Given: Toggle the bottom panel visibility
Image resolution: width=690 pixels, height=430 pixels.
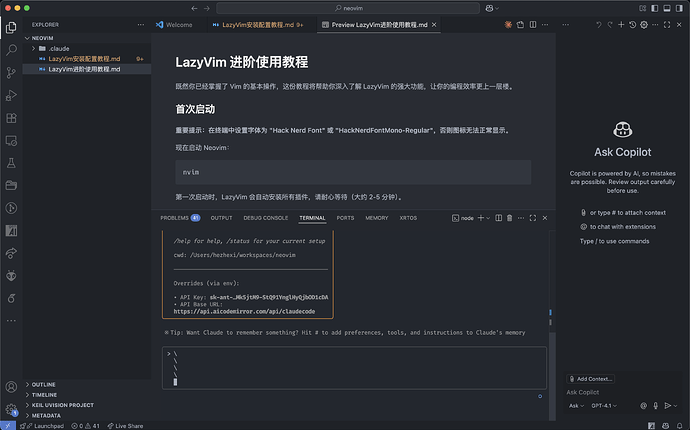Looking at the screenshot, I should pos(667,8).
